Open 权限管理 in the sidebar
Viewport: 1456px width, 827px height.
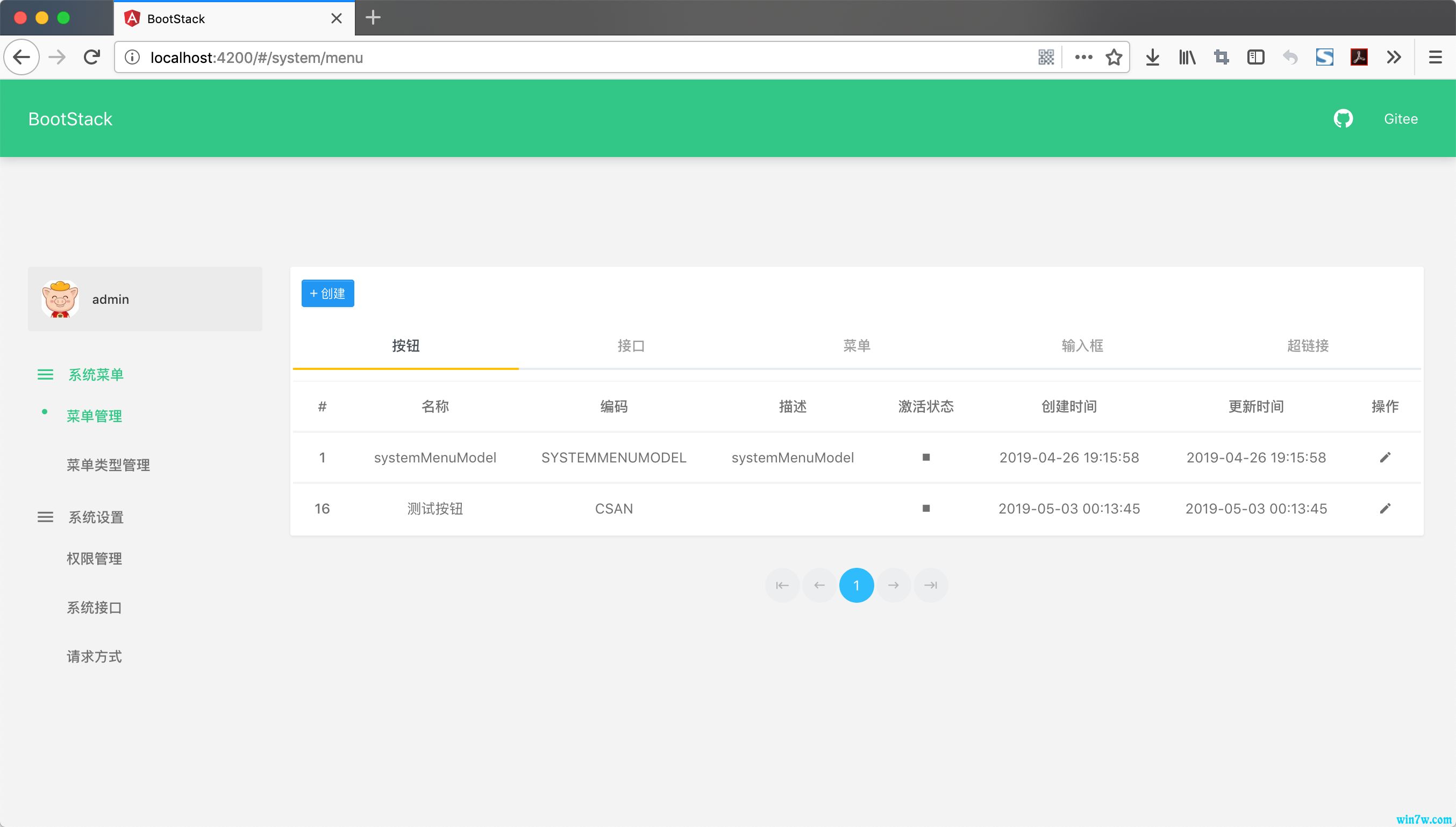click(x=94, y=558)
